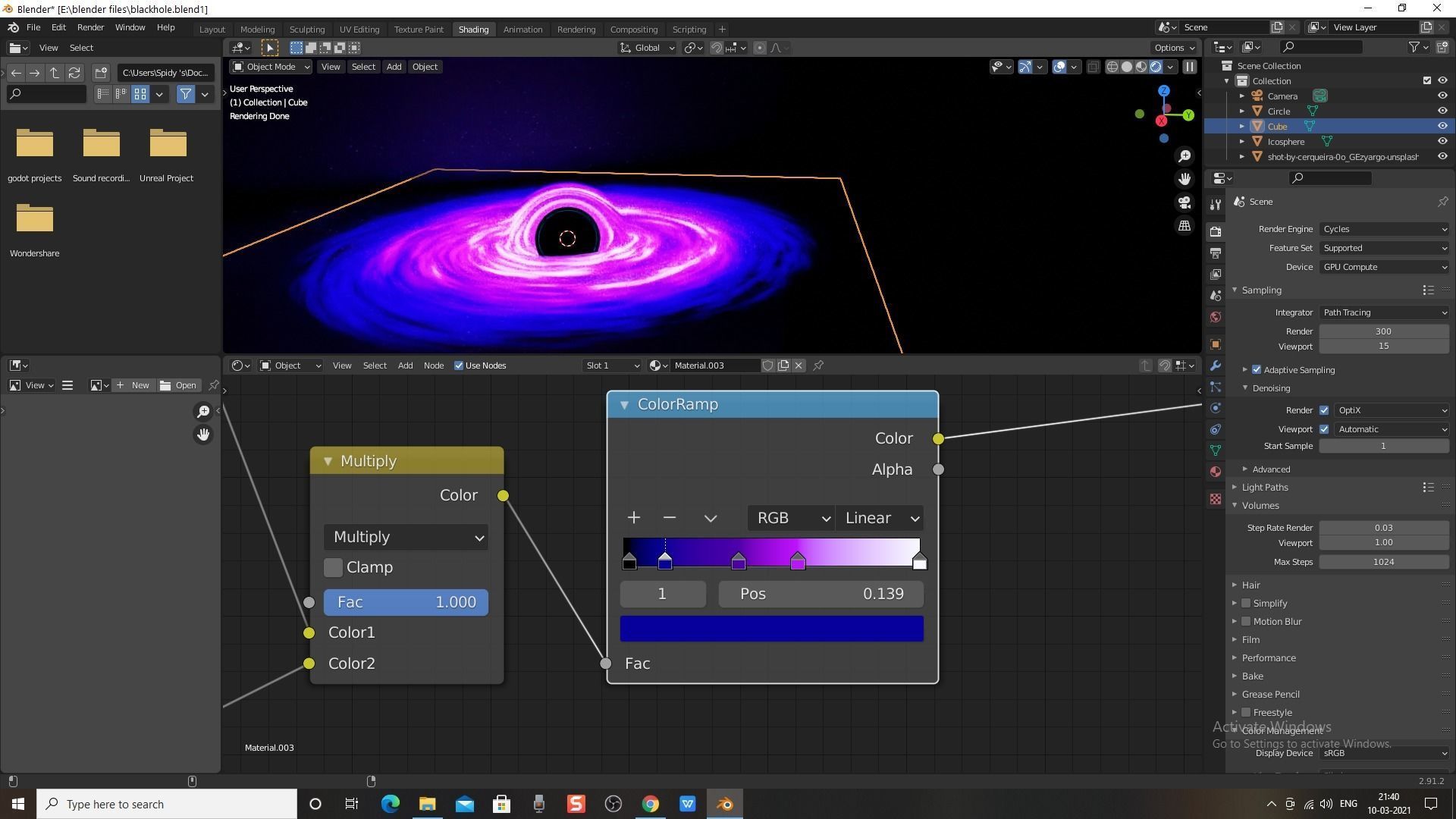This screenshot has height=819, width=1456.
Task: Open the Object properties tab
Action: (x=1216, y=344)
